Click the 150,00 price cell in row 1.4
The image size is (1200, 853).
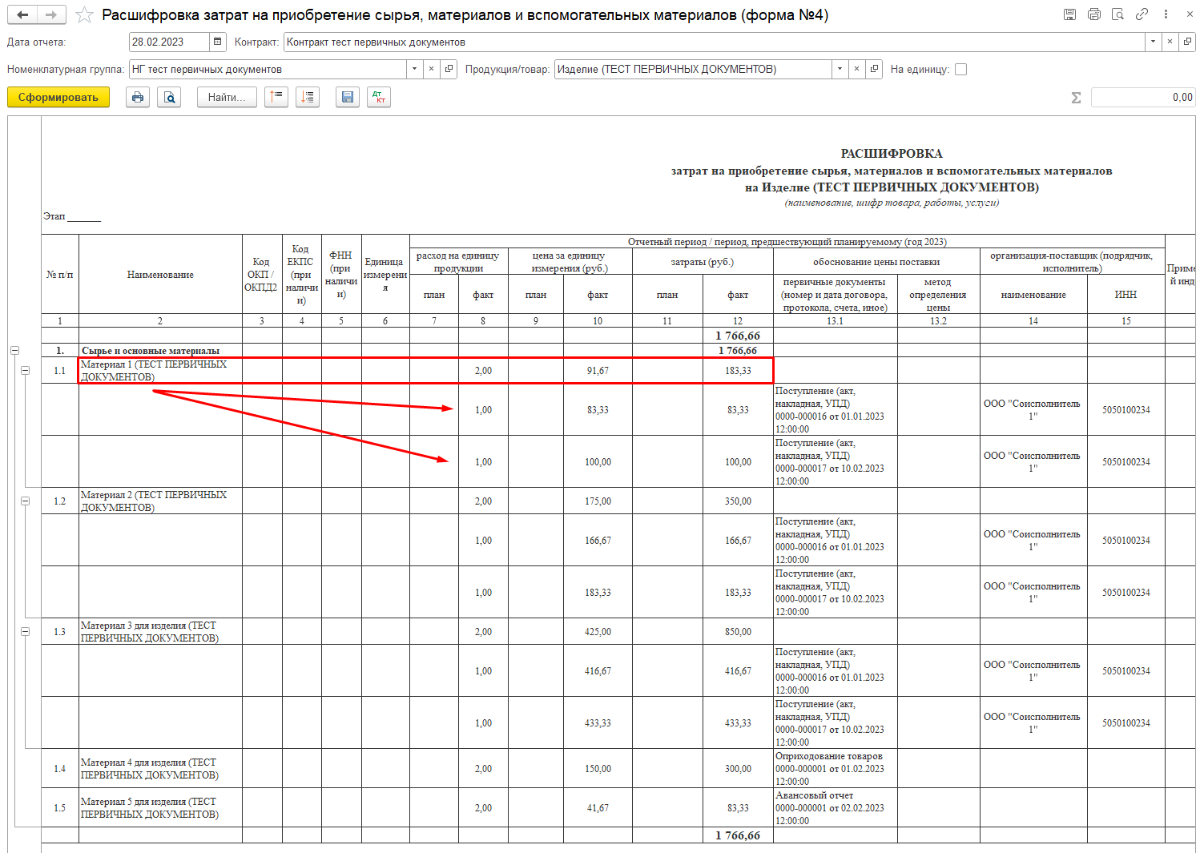tap(598, 768)
